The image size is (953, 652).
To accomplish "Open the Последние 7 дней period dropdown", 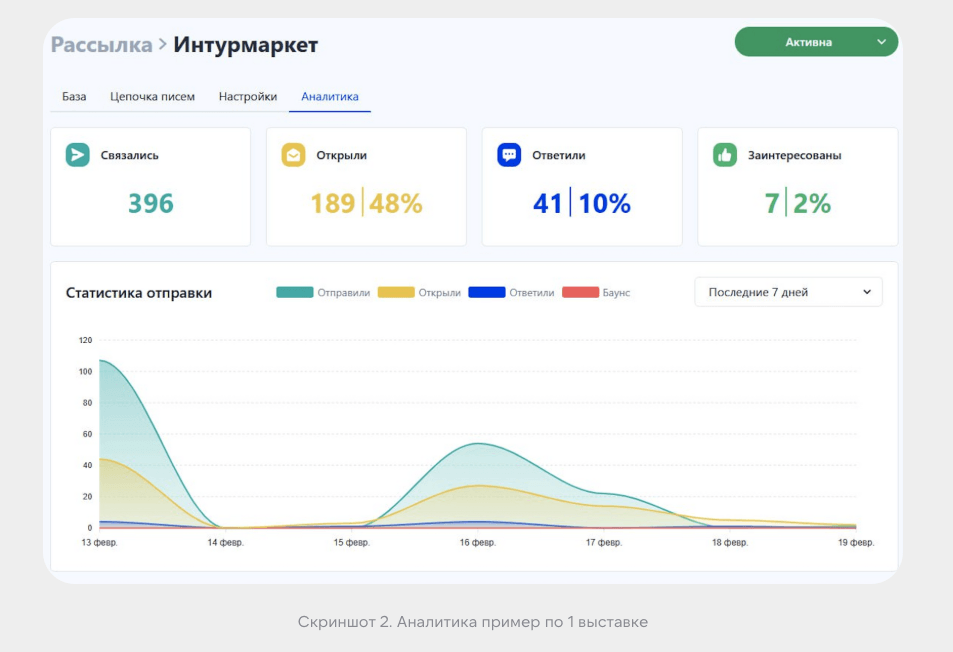I will pyautogui.click(x=788, y=292).
